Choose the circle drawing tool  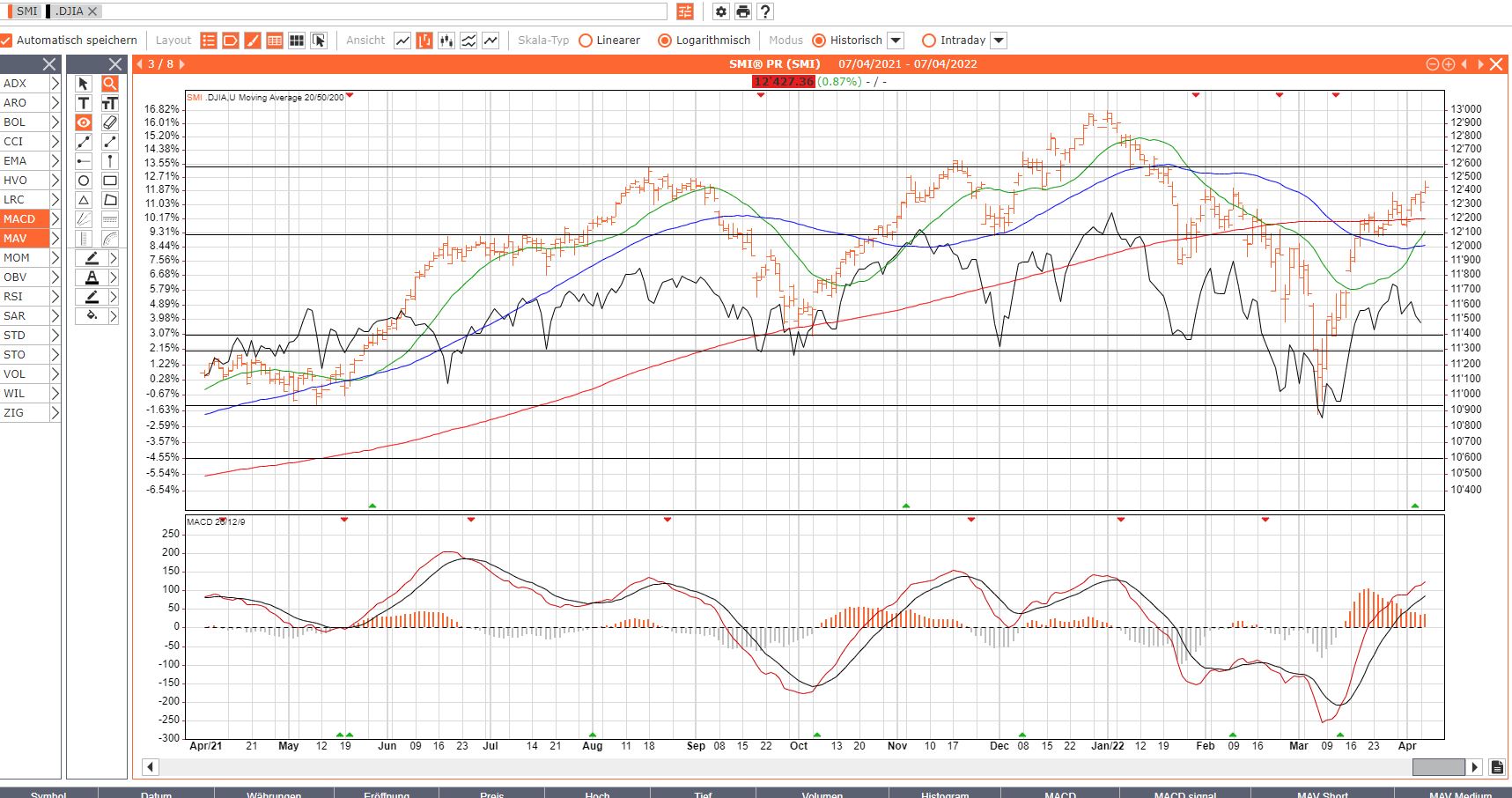(84, 181)
